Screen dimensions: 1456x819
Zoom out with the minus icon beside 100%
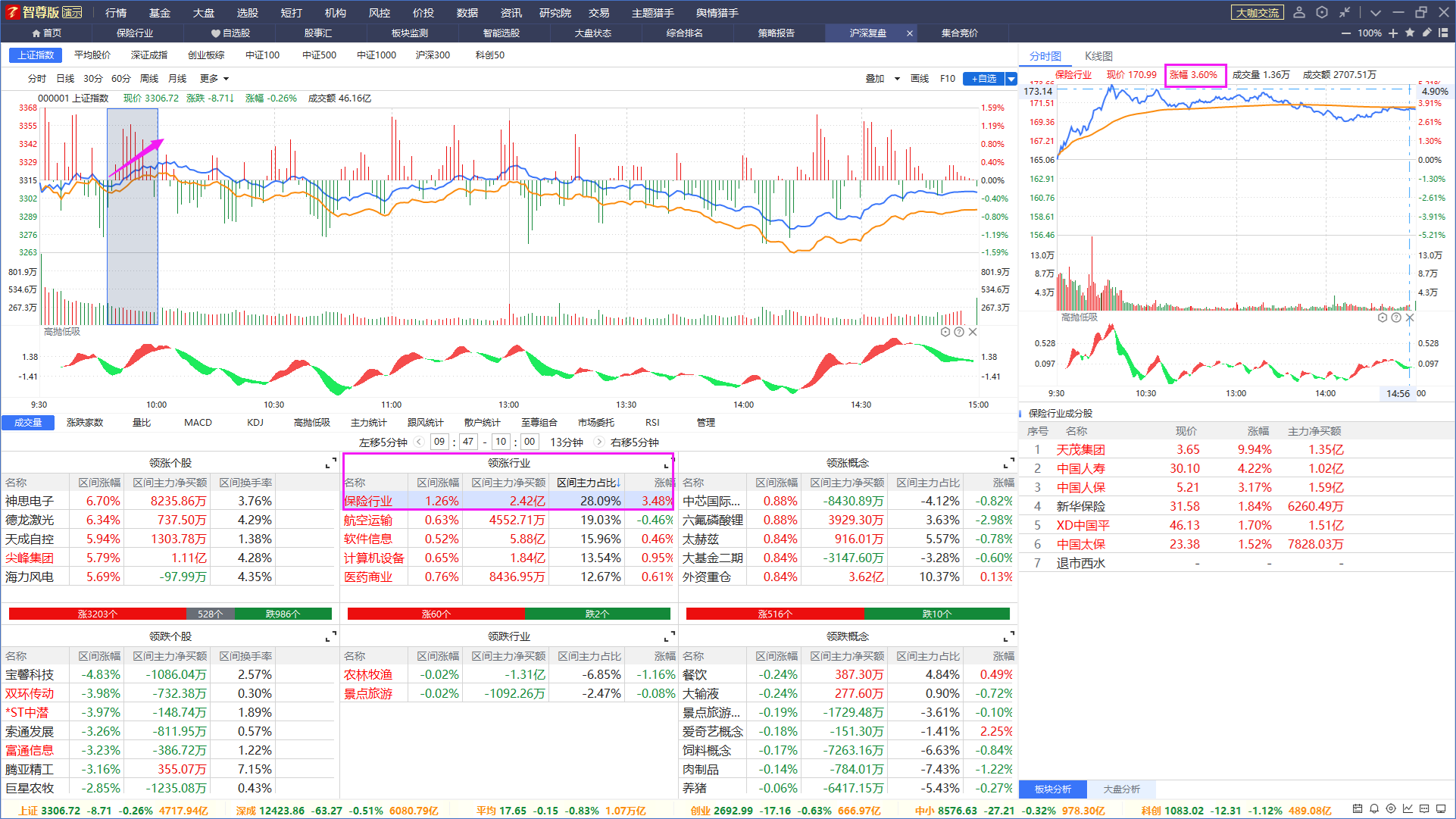tap(1346, 33)
